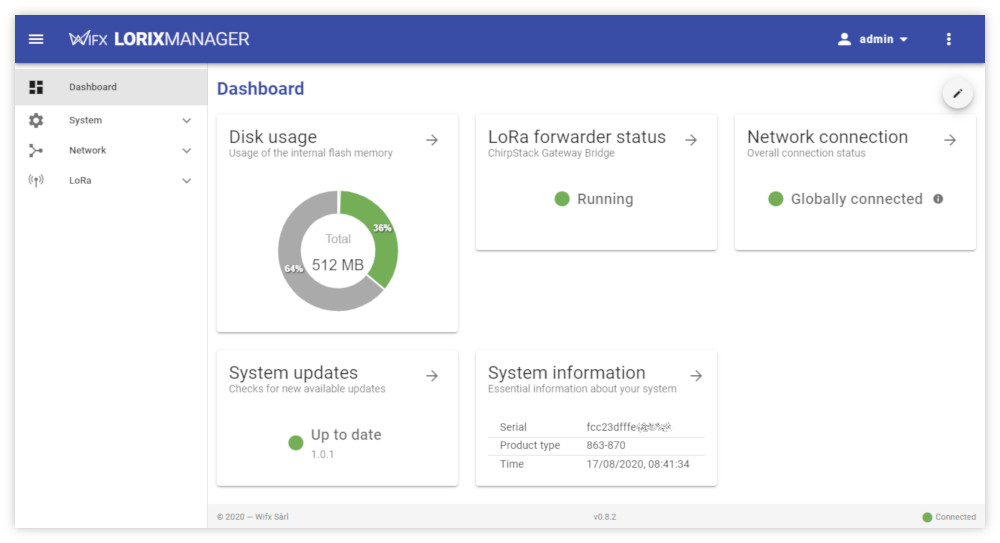Viewport: 1000px width, 543px height.
Task: Open the hamburger navigation menu
Action: click(x=36, y=39)
